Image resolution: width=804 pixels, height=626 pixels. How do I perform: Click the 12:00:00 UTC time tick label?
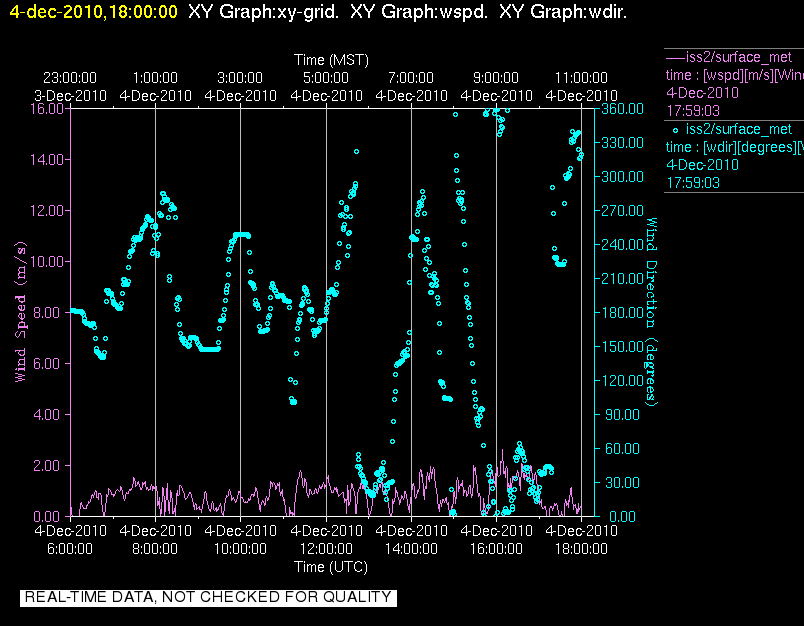click(326, 549)
